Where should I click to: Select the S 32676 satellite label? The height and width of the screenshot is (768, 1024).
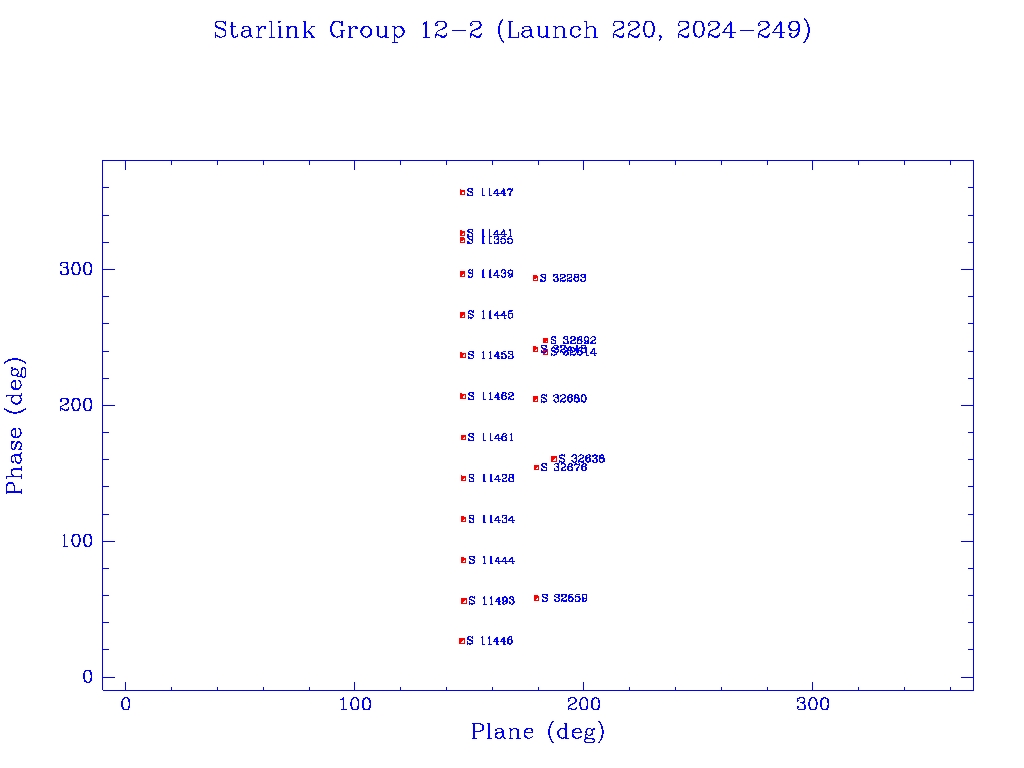[x=564, y=468]
